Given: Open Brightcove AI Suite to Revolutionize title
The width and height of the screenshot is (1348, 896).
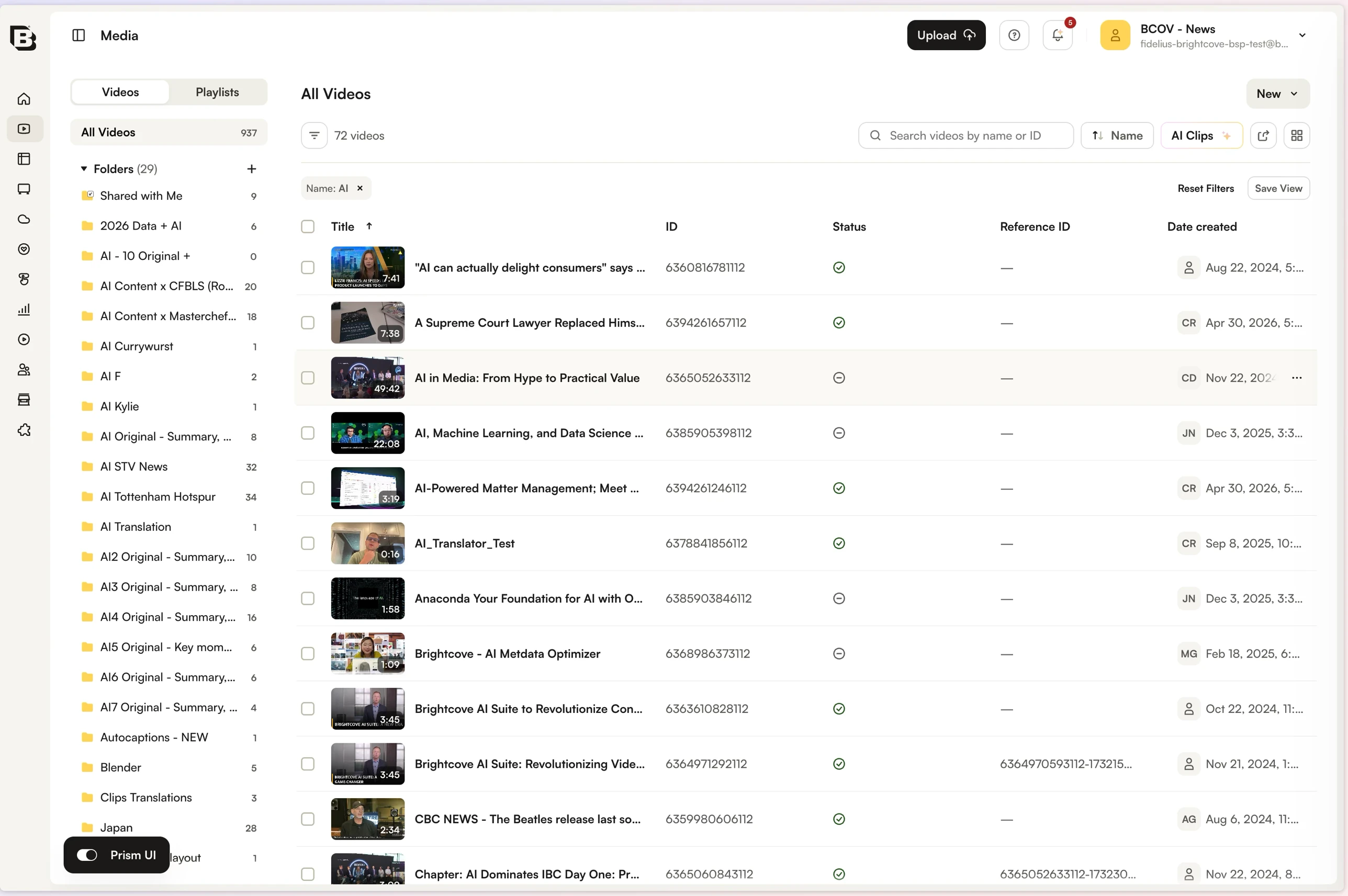Looking at the screenshot, I should 528,709.
